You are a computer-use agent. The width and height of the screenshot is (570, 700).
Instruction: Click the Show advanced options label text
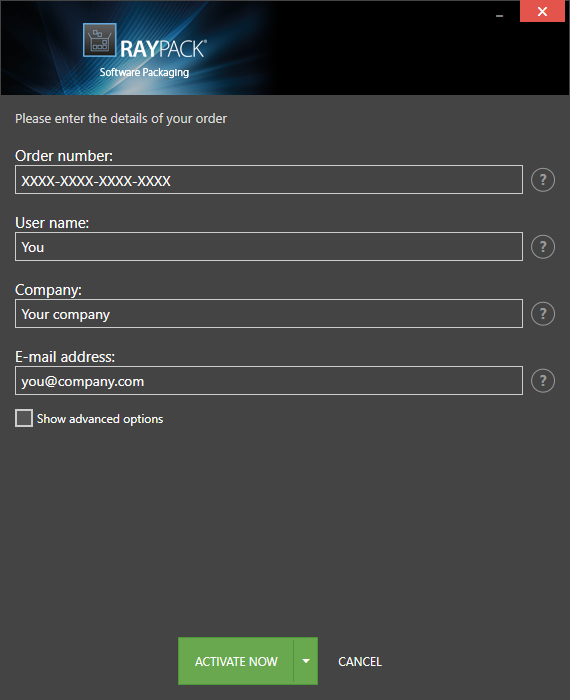pyautogui.click(x=100, y=419)
